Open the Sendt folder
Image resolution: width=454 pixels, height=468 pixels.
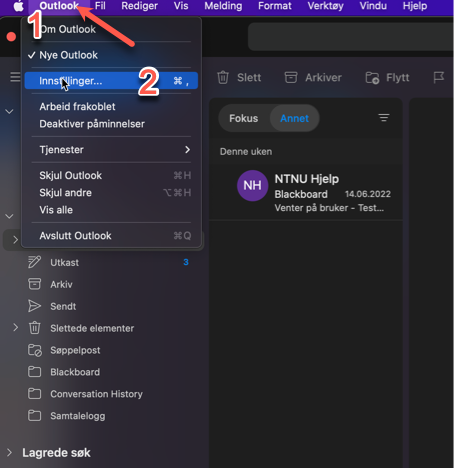[x=63, y=307]
